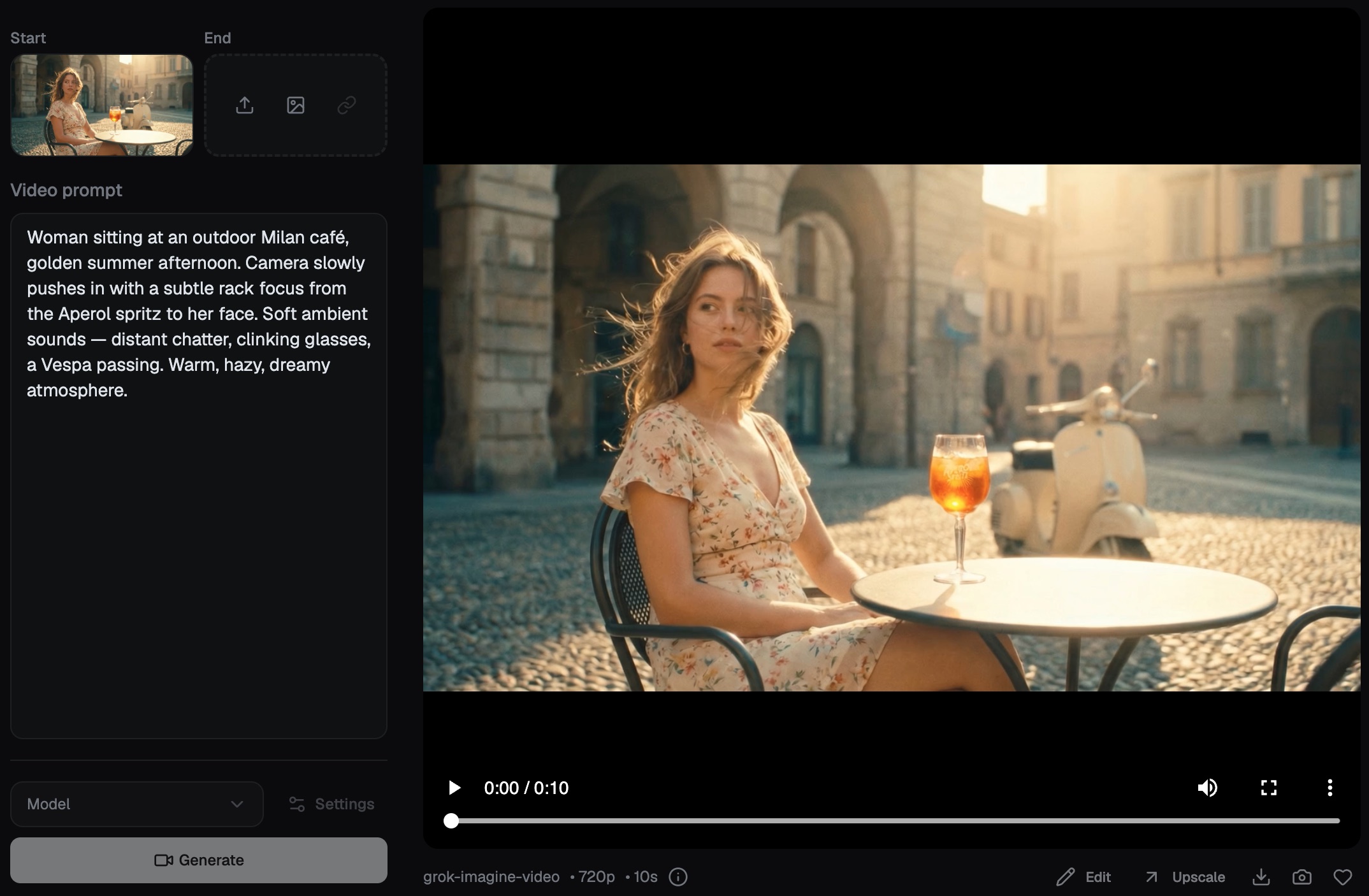This screenshot has height=896, width=1369.
Task: Expand the Model dropdown
Action: (x=136, y=804)
